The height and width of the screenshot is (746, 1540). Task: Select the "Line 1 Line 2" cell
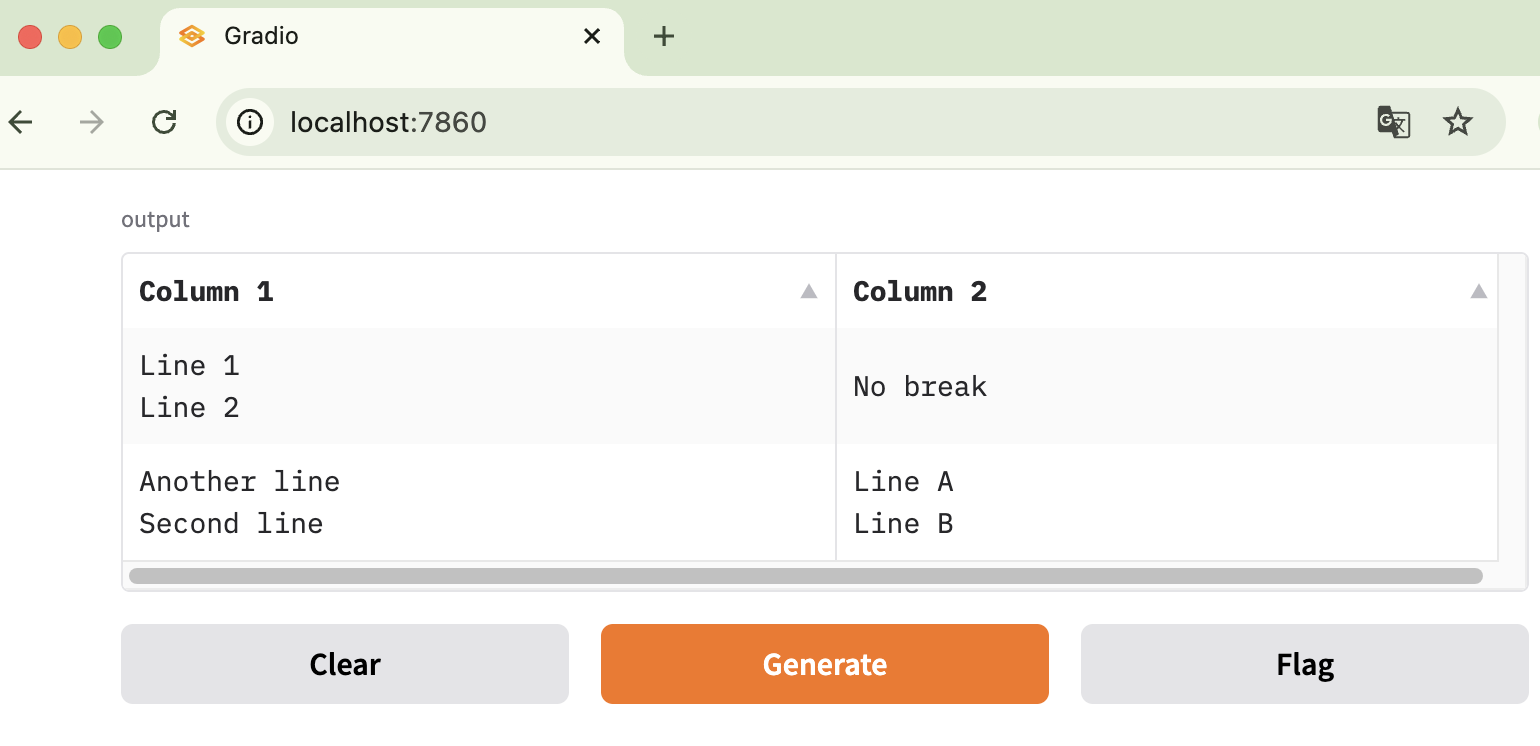[x=478, y=387]
